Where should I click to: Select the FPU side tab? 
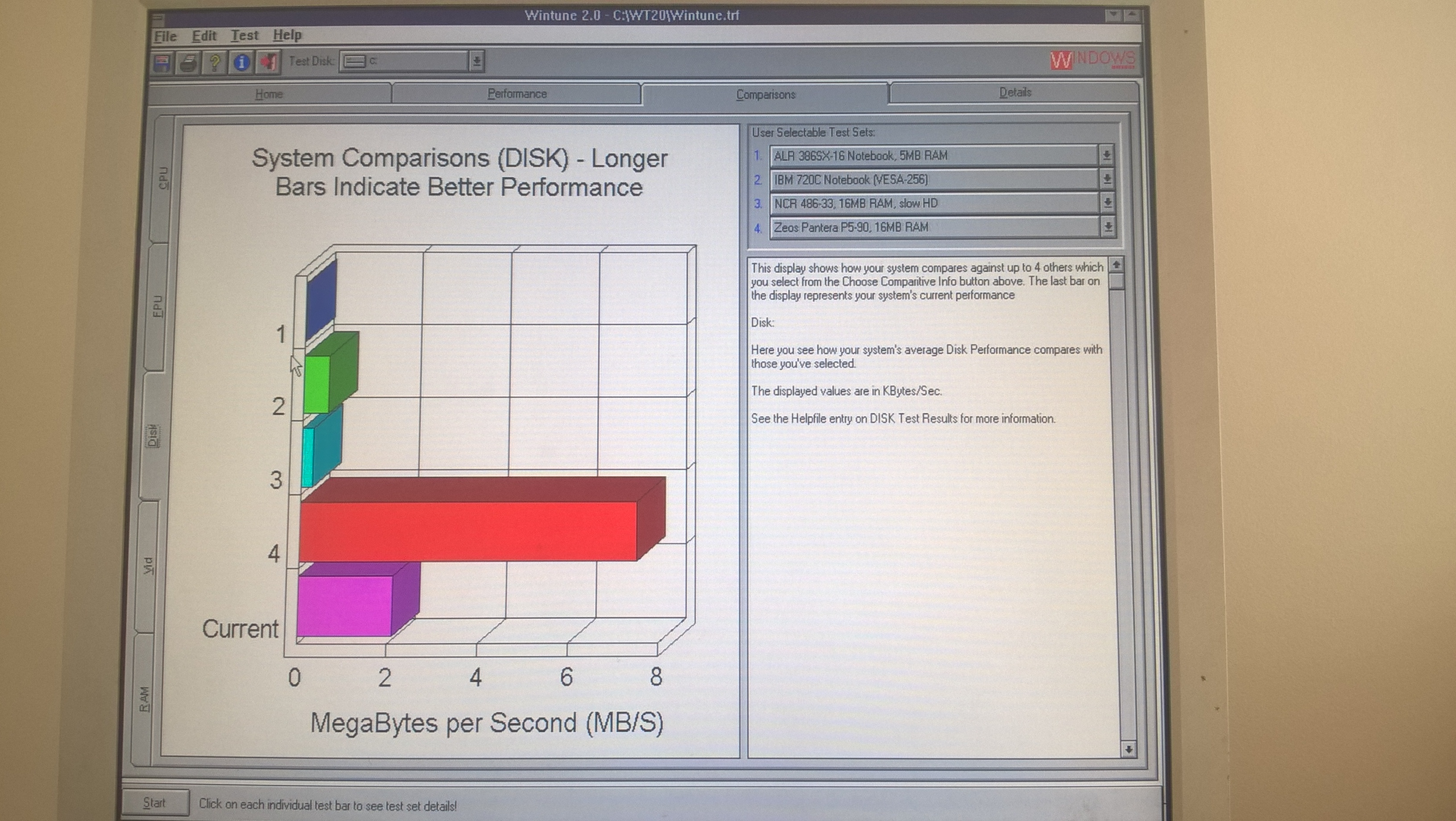pos(158,306)
